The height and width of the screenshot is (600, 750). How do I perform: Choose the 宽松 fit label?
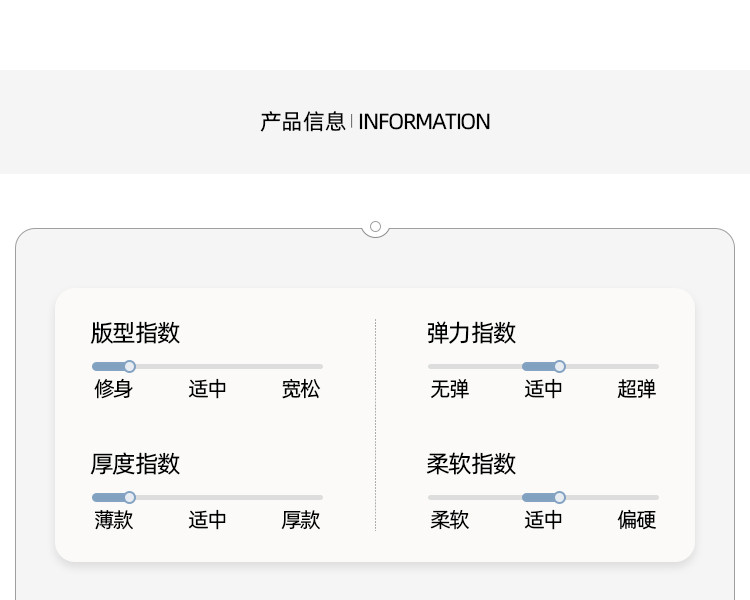click(301, 389)
